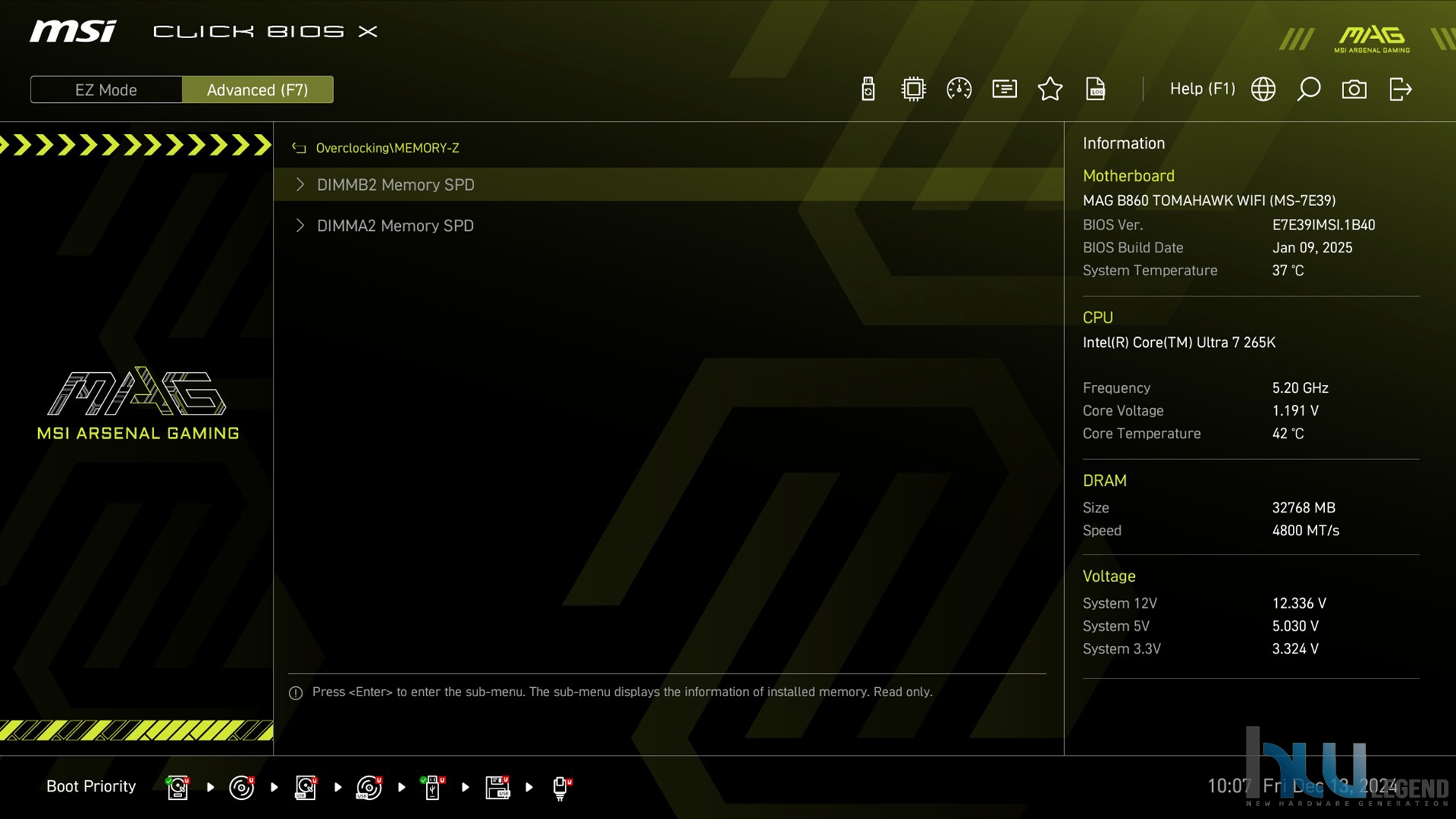Click the Frequency value 5.20 GHz
Image resolution: width=1456 pixels, height=819 pixels.
[x=1300, y=388]
